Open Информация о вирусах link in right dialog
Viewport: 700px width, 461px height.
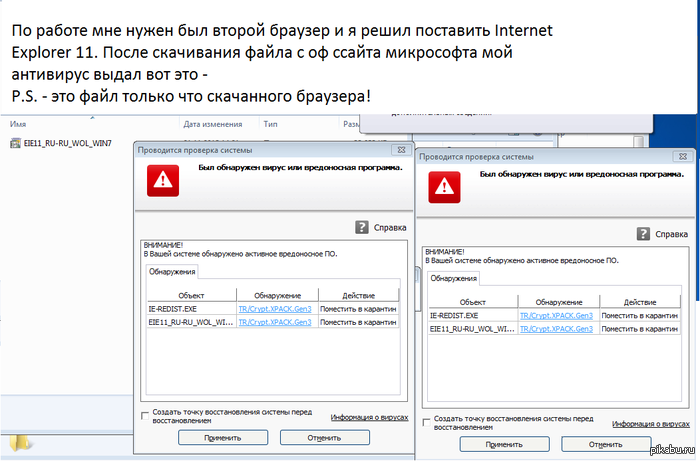tap(651, 424)
